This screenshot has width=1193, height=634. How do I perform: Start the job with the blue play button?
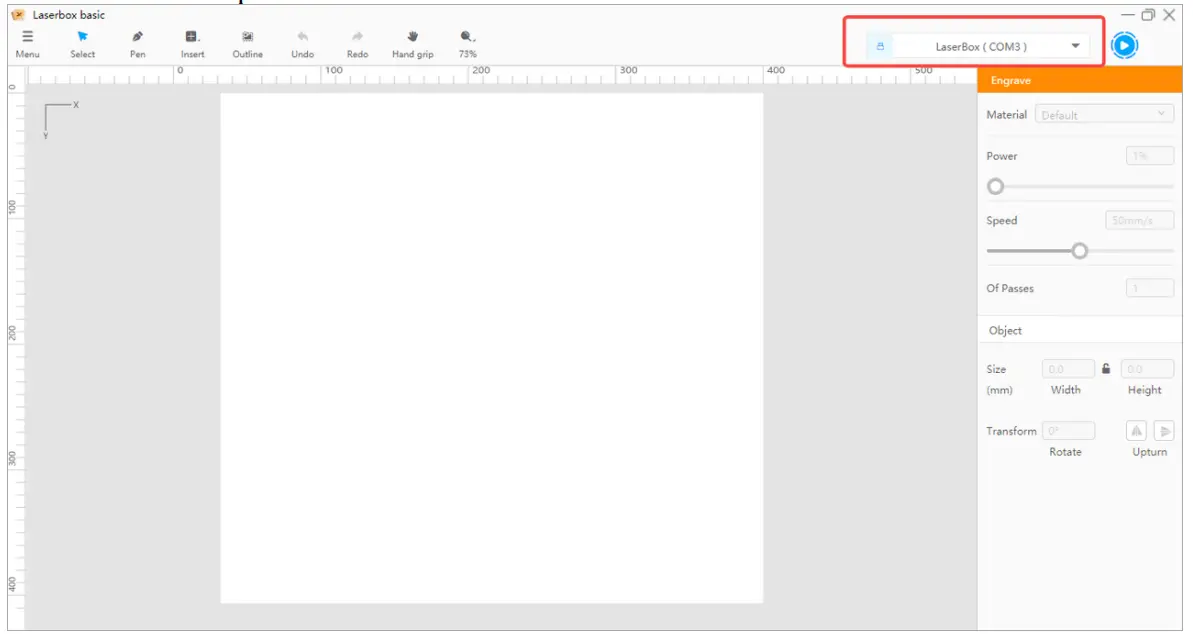click(x=1124, y=46)
